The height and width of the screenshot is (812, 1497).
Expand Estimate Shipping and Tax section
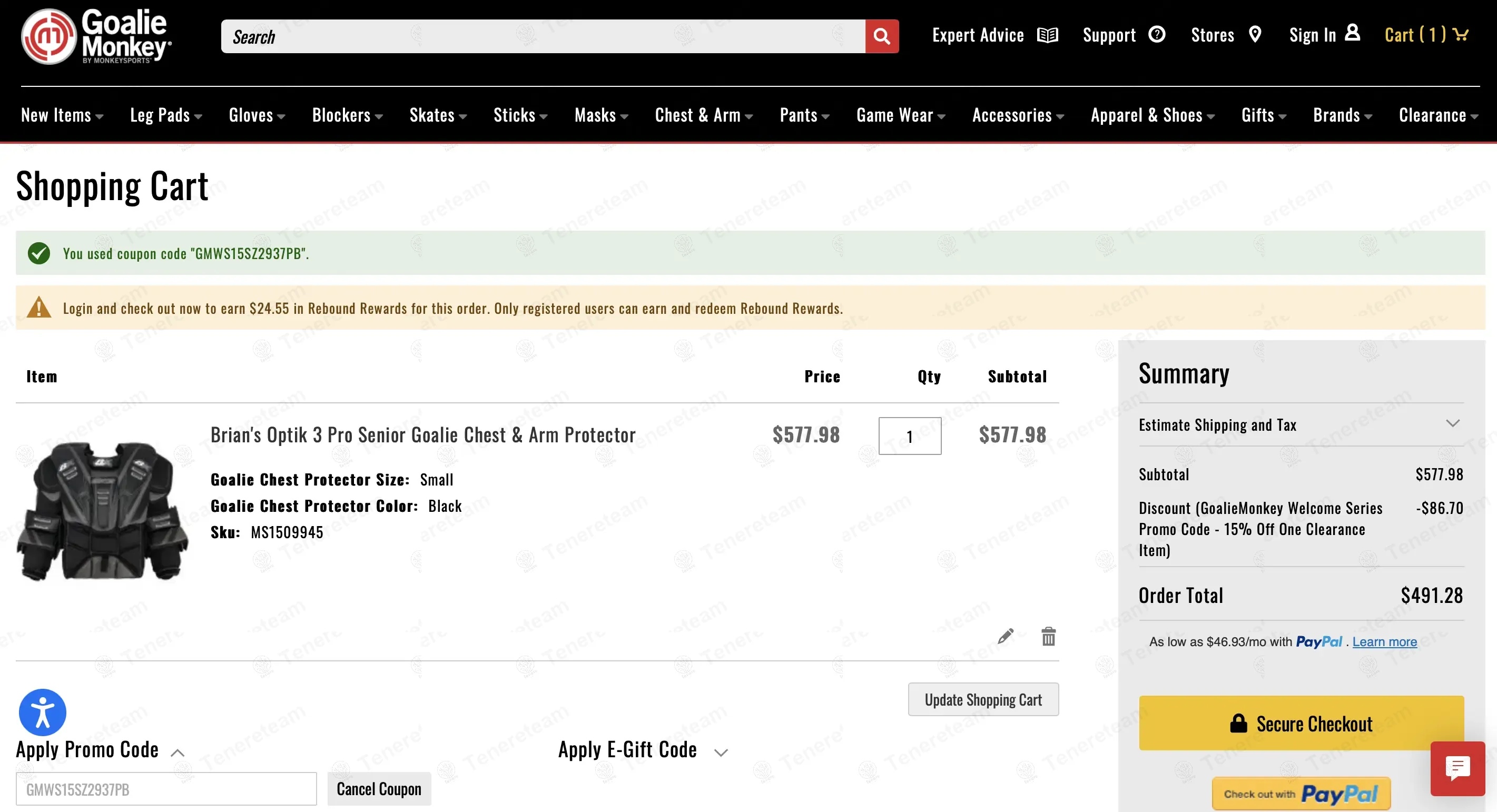coord(1301,424)
